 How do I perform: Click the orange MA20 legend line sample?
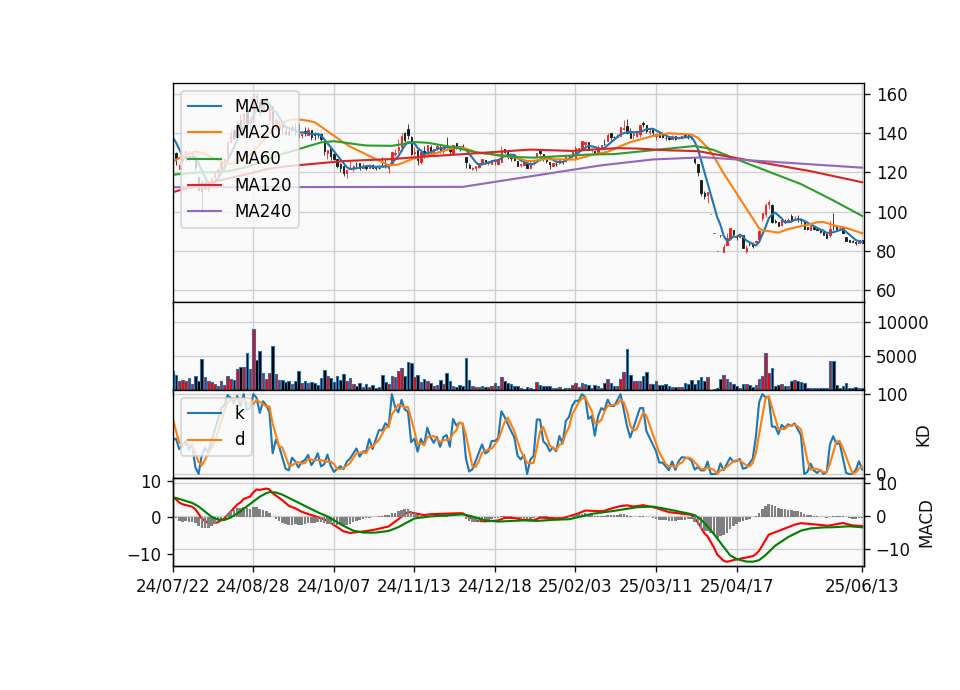point(204,132)
